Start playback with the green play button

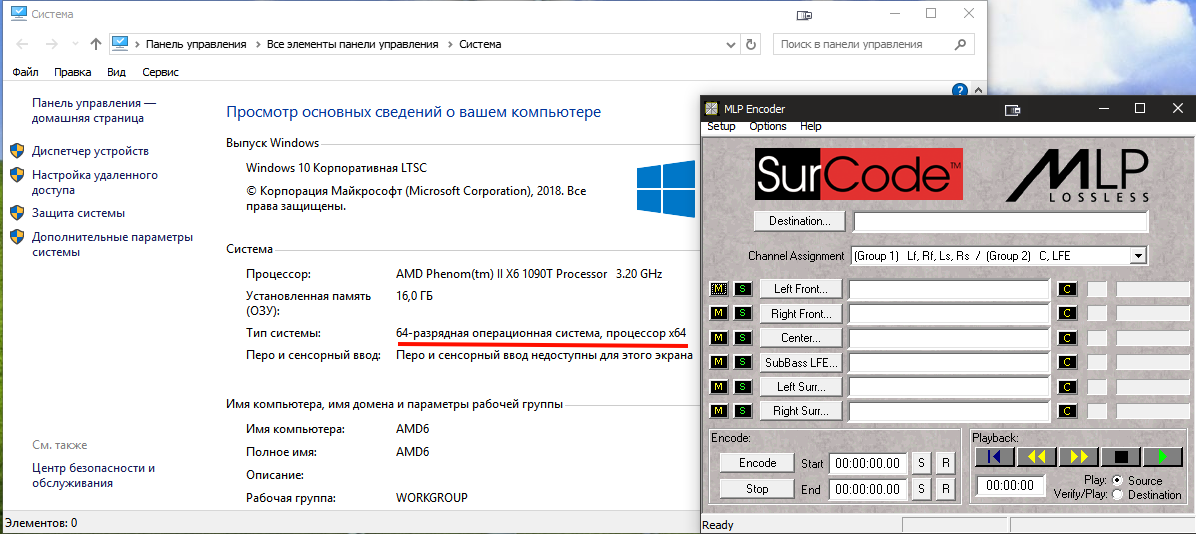[1162, 457]
